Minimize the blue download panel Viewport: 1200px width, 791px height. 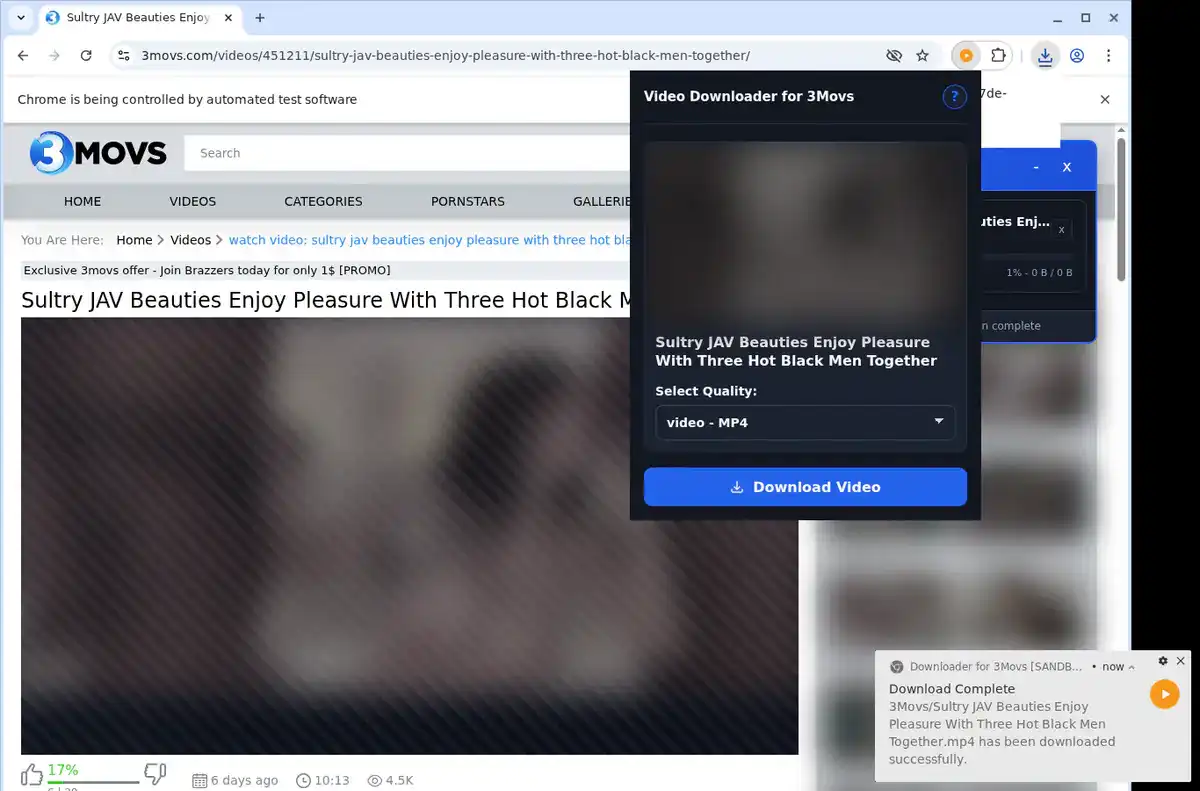[x=1036, y=167]
